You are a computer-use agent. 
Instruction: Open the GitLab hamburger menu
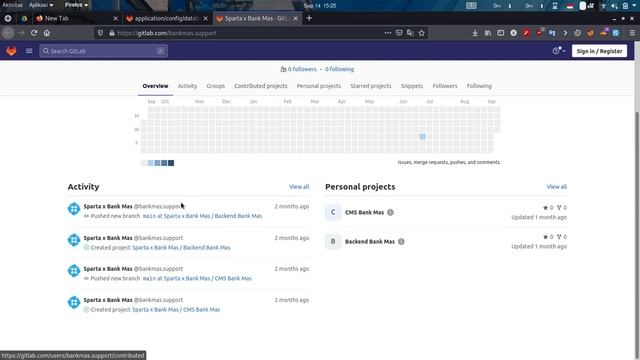tap(29, 51)
